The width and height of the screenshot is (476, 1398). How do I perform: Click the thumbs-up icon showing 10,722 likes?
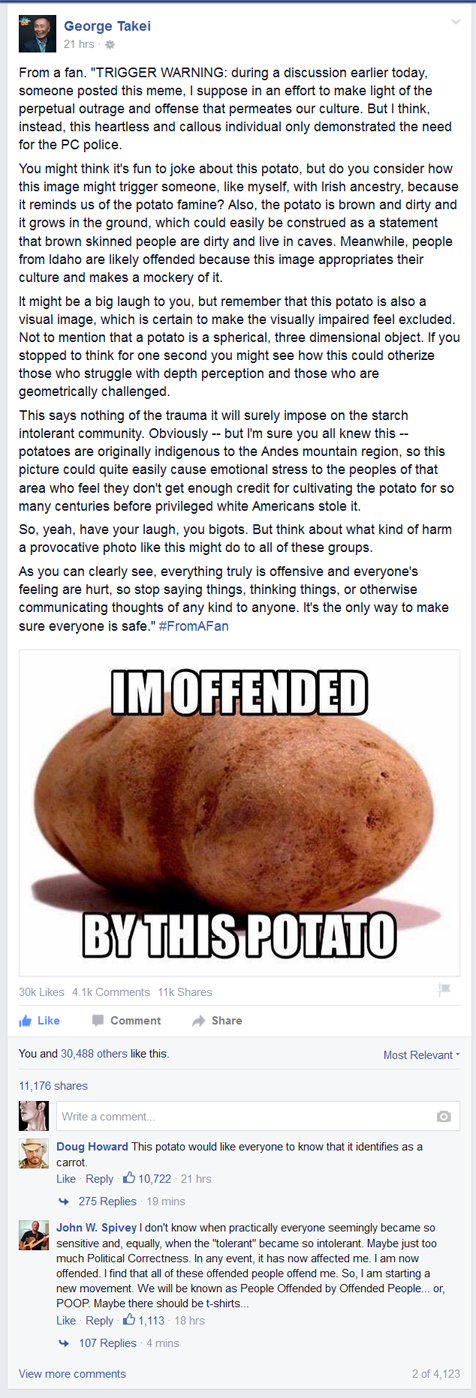tap(129, 1178)
